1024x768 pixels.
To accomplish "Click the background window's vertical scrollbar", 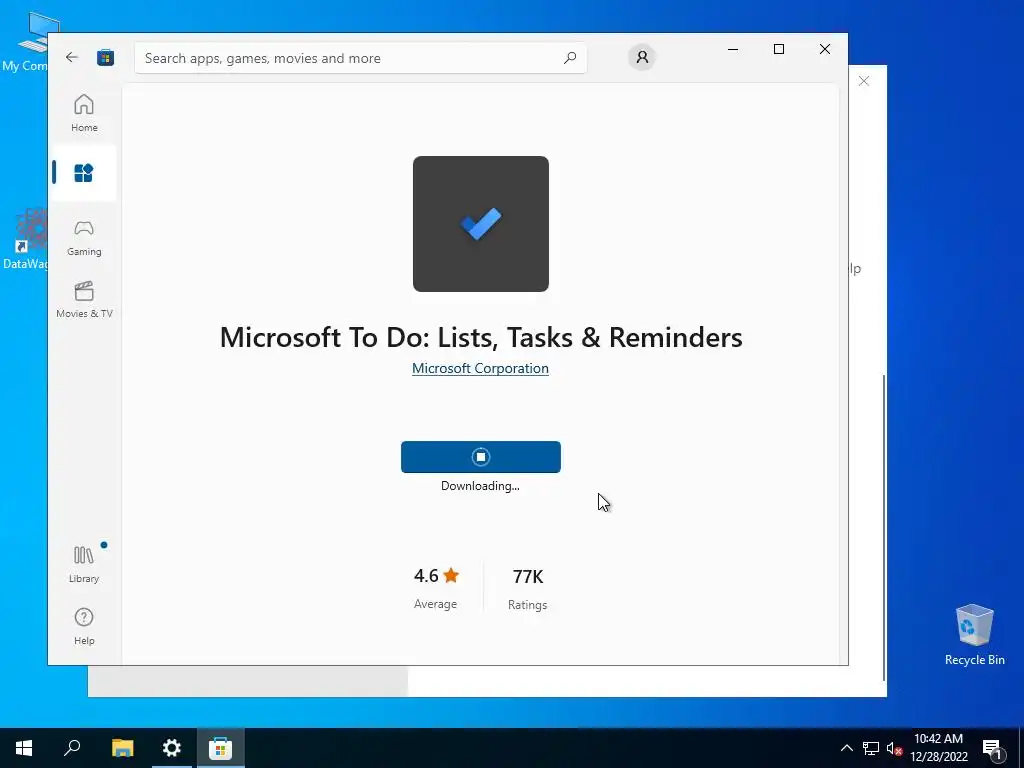I will pyautogui.click(x=884, y=526).
